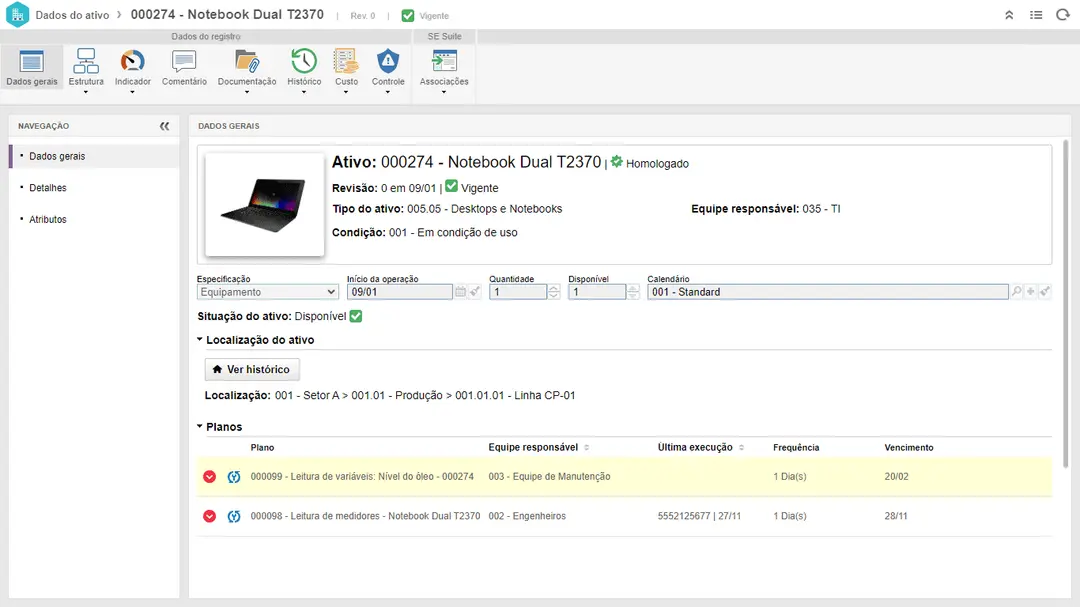1080x607 pixels.
Task: Click the blue plan icon on plan 000098 row
Action: click(234, 516)
